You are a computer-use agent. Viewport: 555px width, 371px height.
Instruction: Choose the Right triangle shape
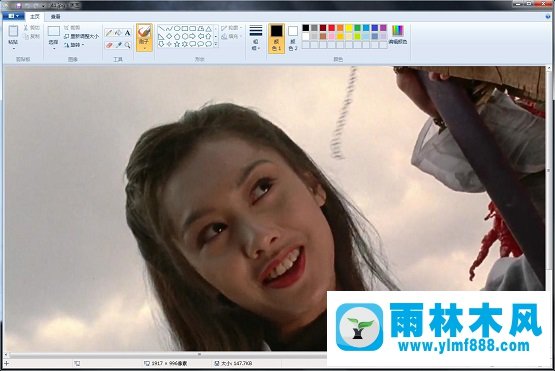point(161,36)
